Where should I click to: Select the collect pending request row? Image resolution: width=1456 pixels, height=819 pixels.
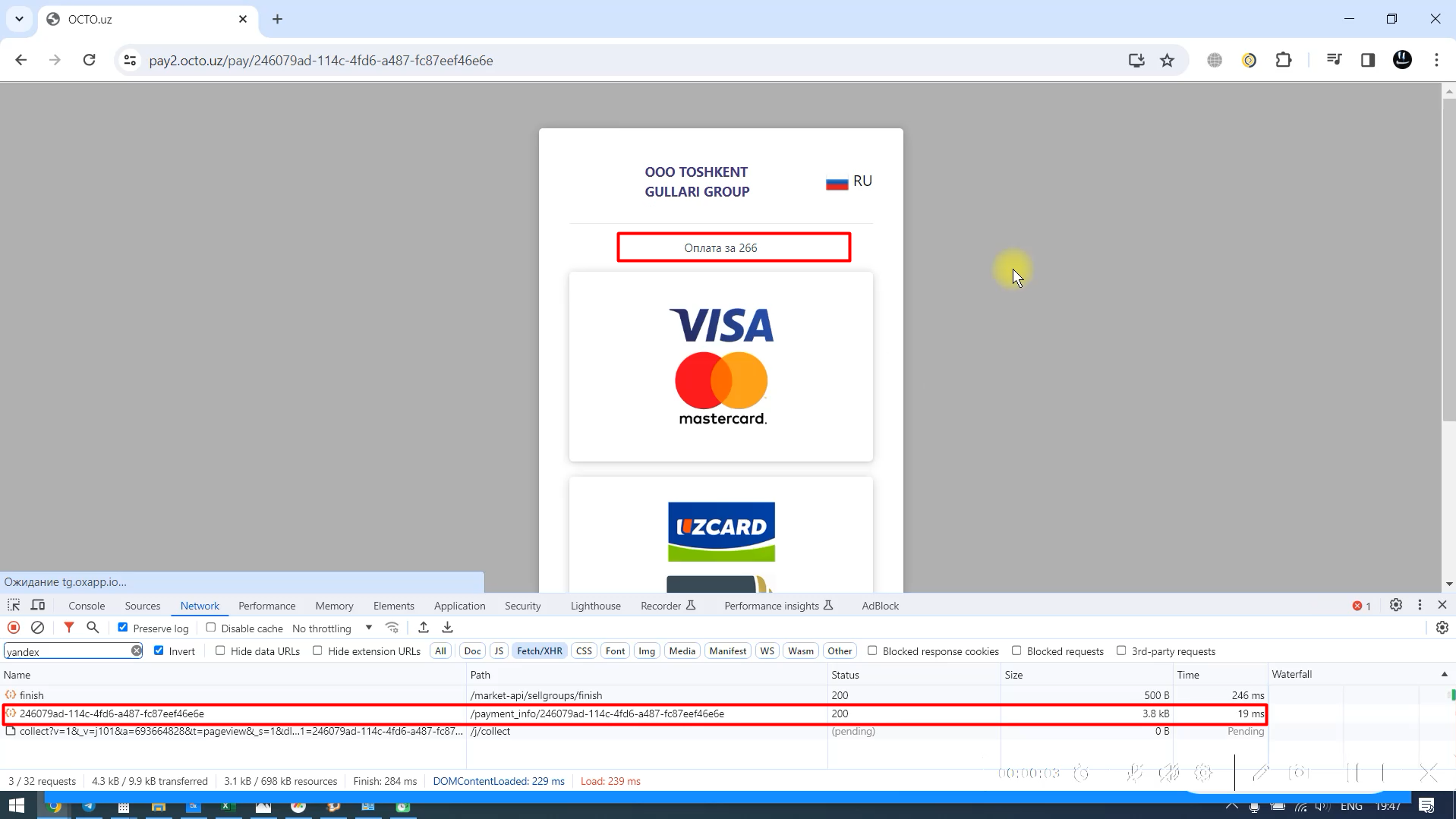tap(634, 731)
